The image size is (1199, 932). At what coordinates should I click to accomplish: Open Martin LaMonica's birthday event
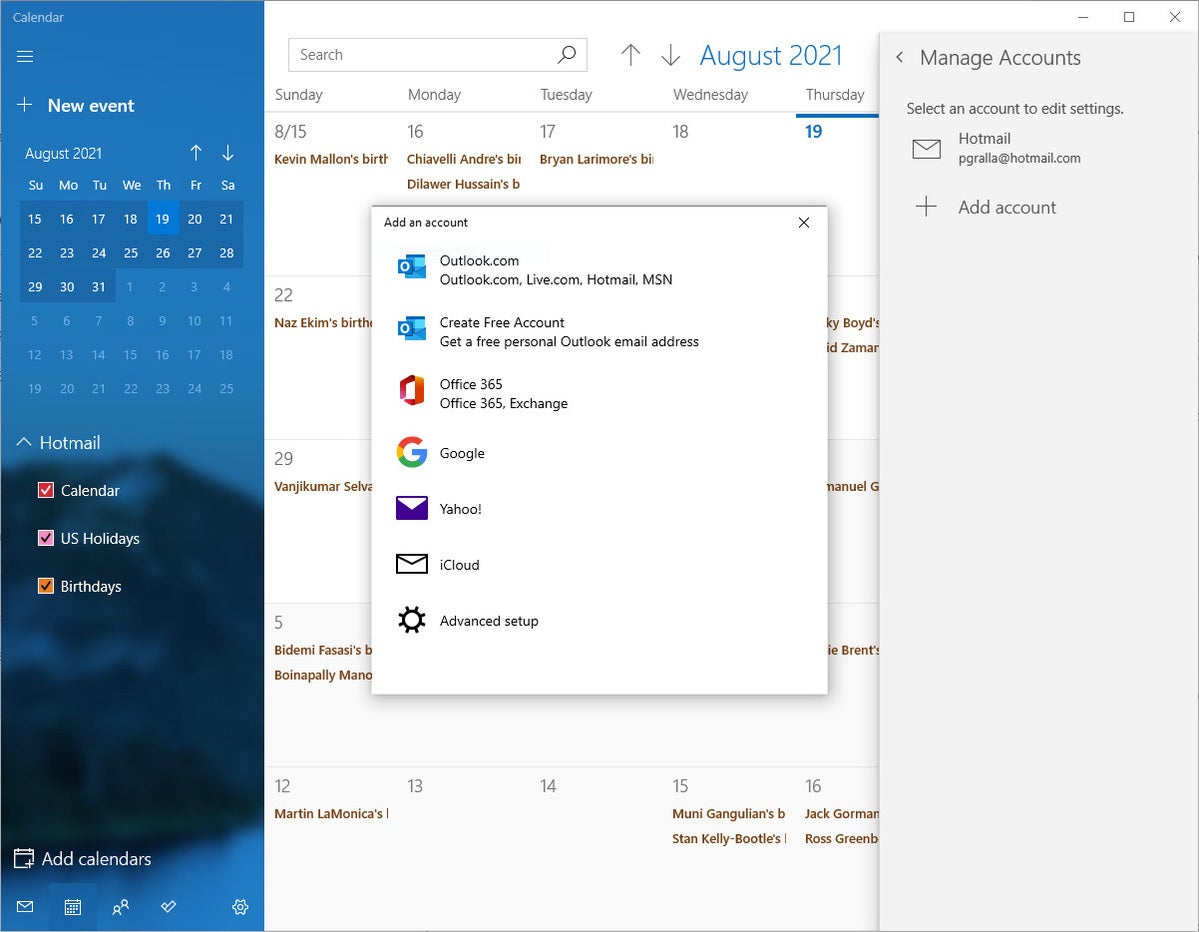(331, 813)
